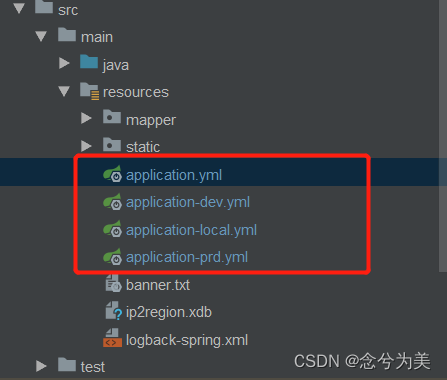Click the resources folder icon
The image size is (447, 380).
[90, 91]
